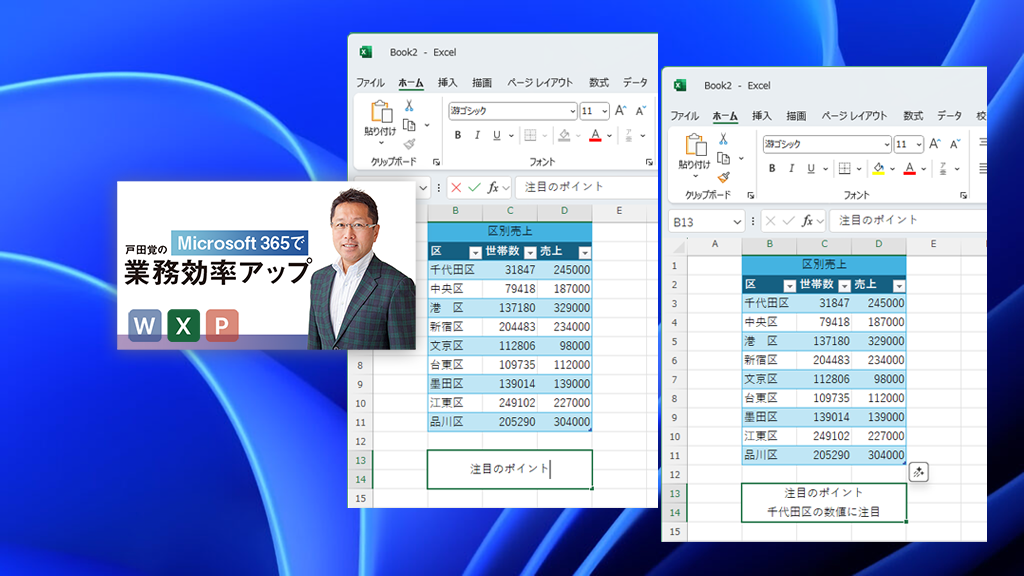This screenshot has height=576, width=1024.
Task: Click Copy icon in left Excel window
Action: click(x=409, y=125)
